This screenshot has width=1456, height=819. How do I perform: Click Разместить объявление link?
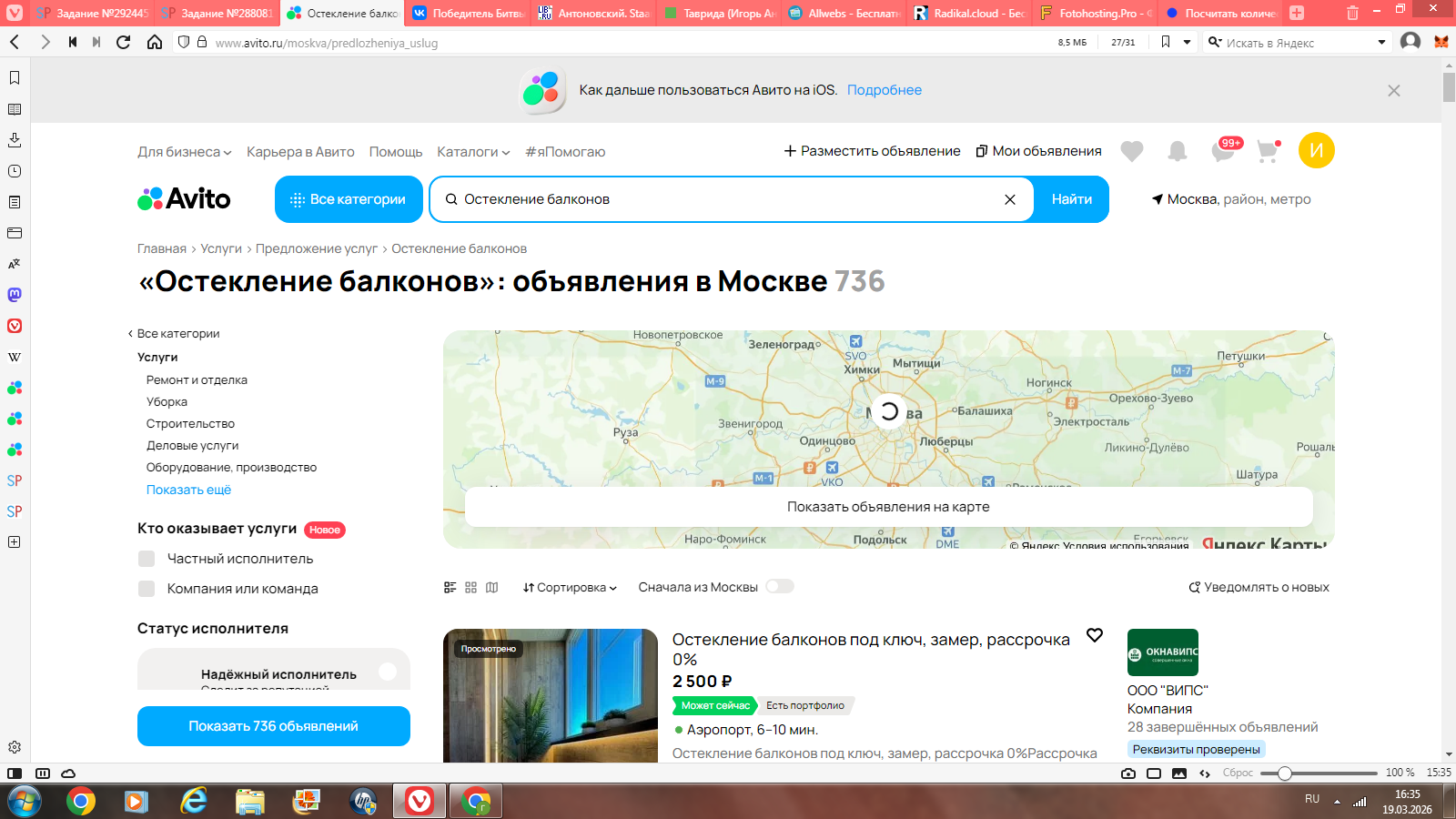click(872, 151)
